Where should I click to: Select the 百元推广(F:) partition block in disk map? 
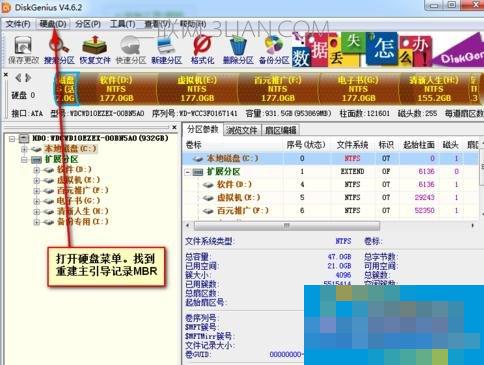pos(278,89)
